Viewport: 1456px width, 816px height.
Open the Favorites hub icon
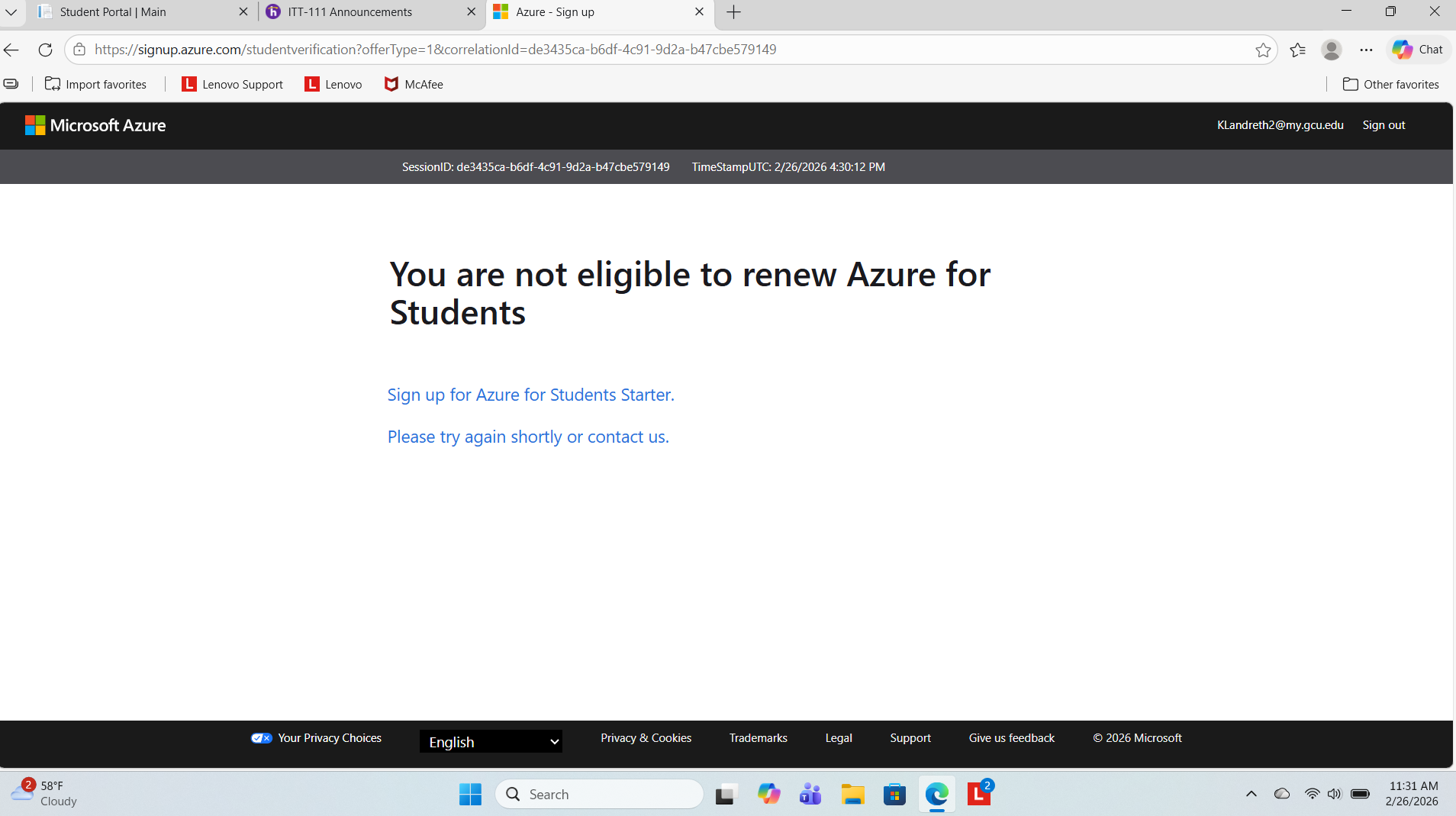[x=1297, y=50]
